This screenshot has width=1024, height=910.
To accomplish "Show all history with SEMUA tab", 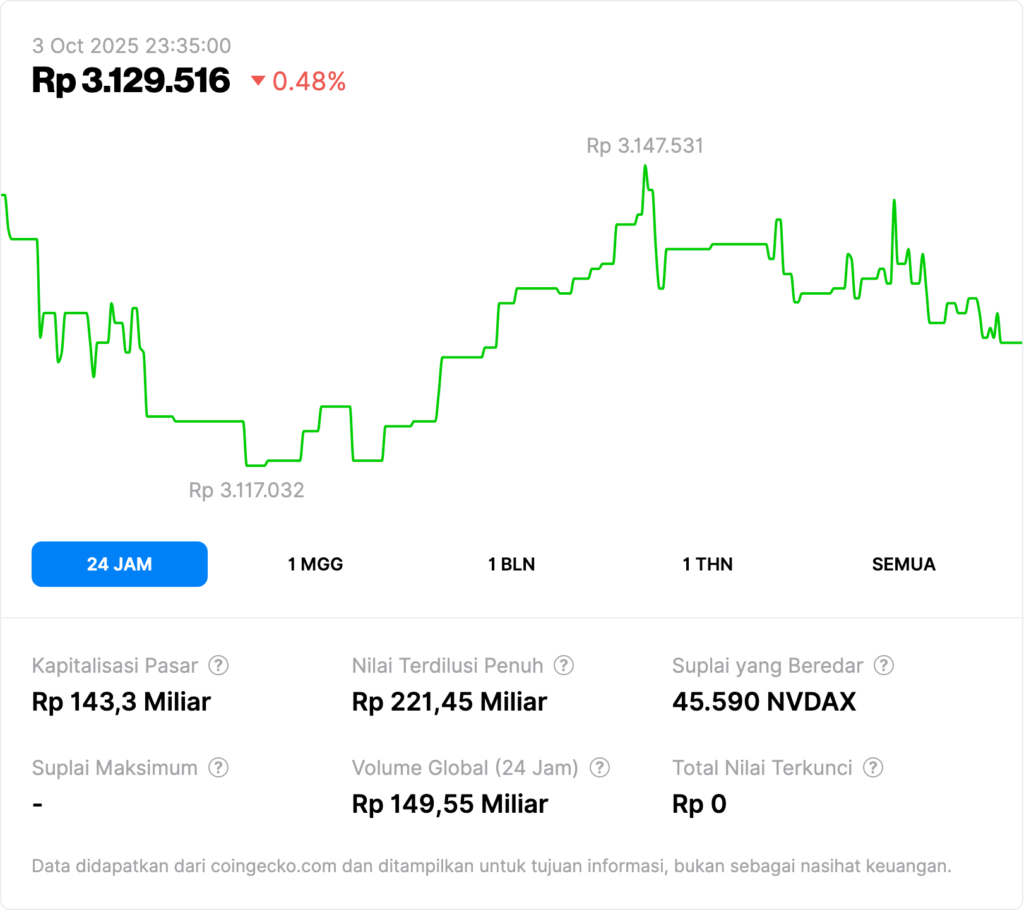I will [903, 564].
